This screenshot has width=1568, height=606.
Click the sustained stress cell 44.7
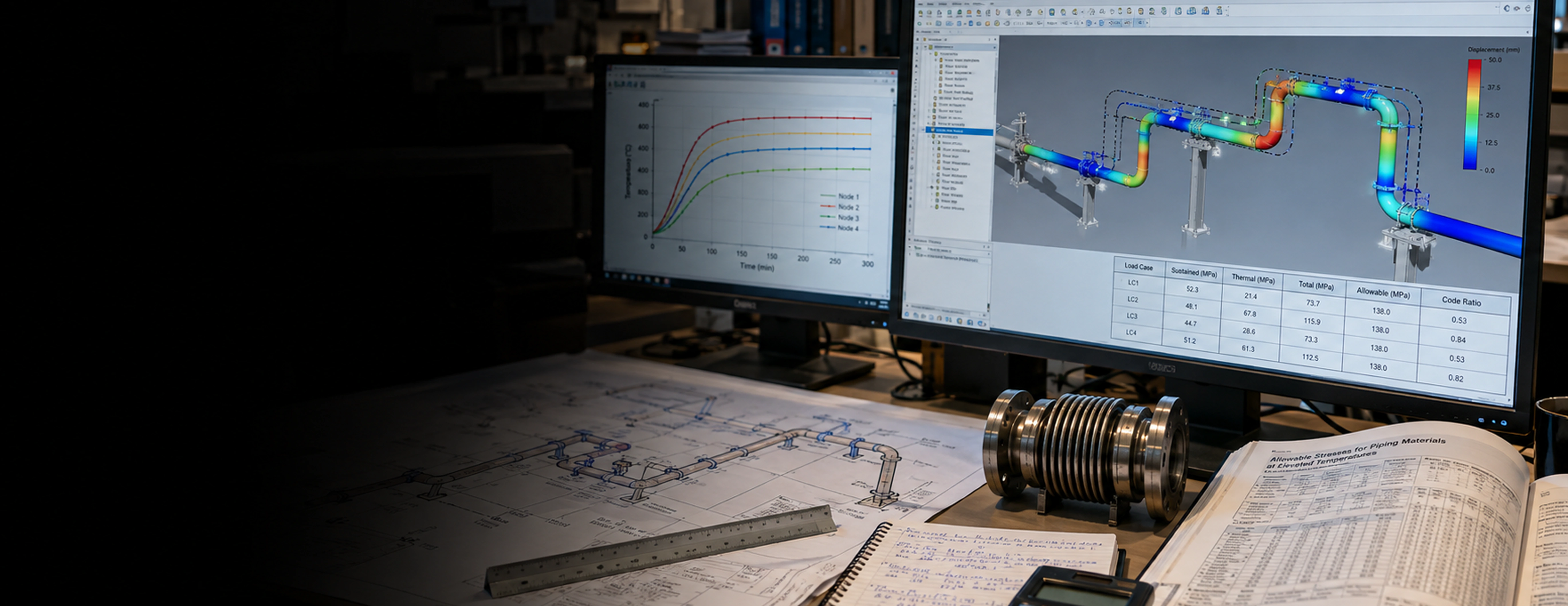[1190, 323]
